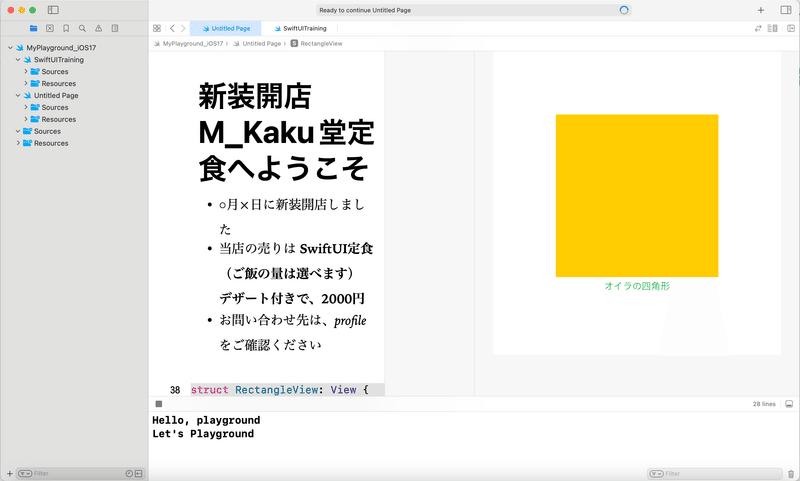Click the 28 lines indicator
The image size is (800, 481).
point(764,404)
